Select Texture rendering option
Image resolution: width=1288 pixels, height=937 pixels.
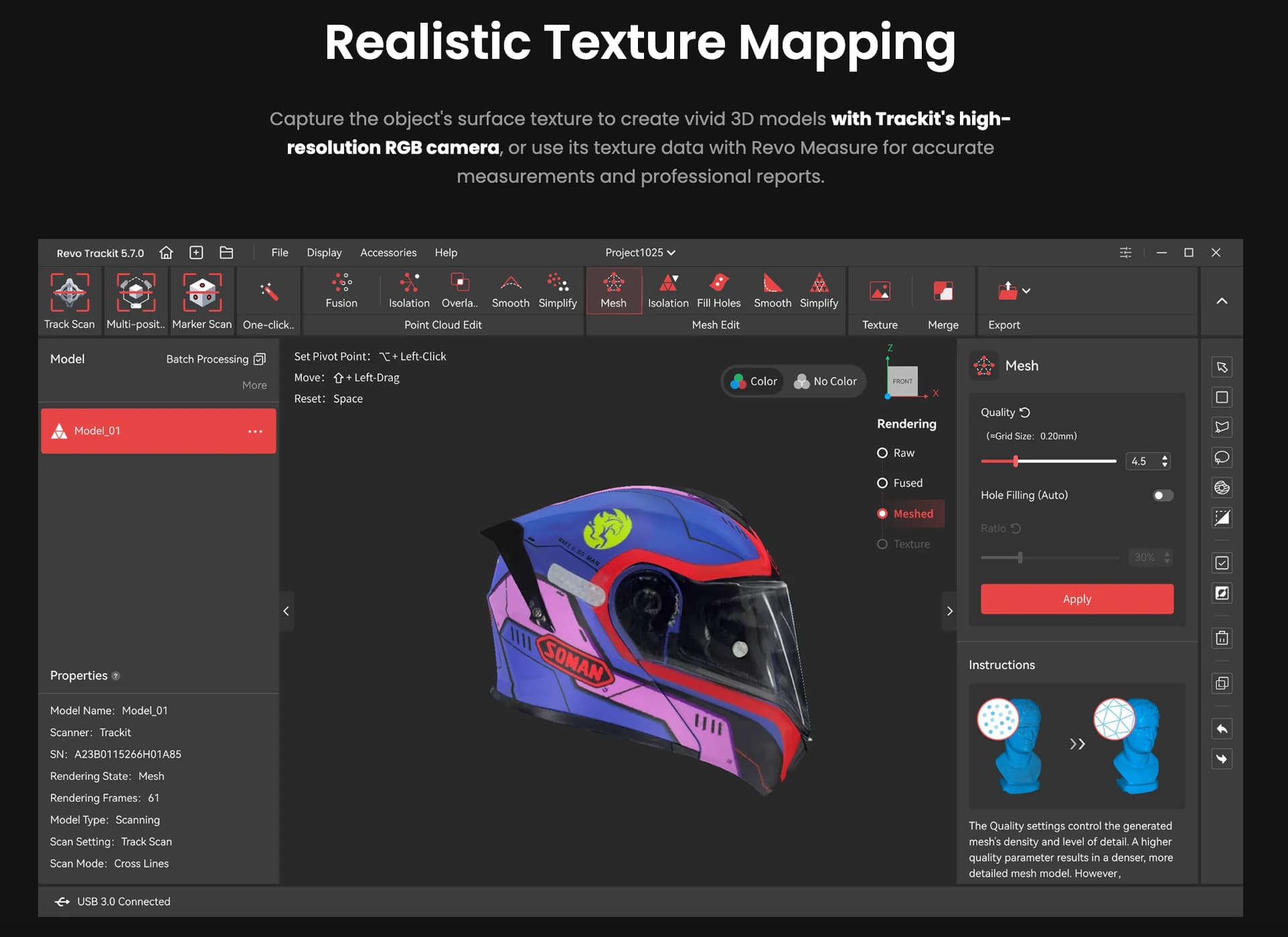click(x=903, y=544)
